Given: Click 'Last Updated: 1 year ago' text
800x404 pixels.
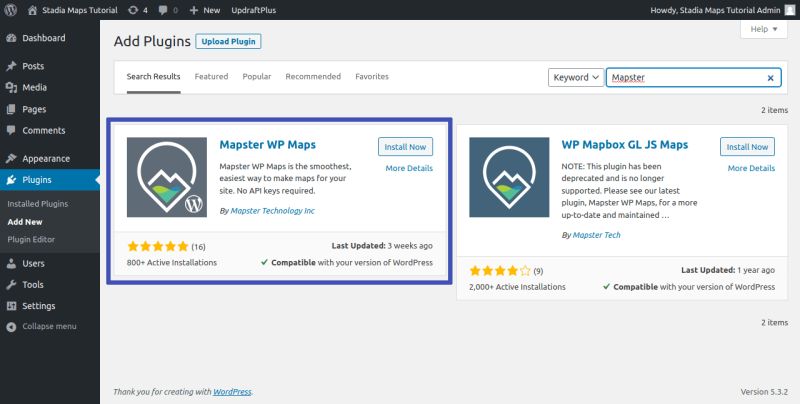Looking at the screenshot, I should 728,270.
